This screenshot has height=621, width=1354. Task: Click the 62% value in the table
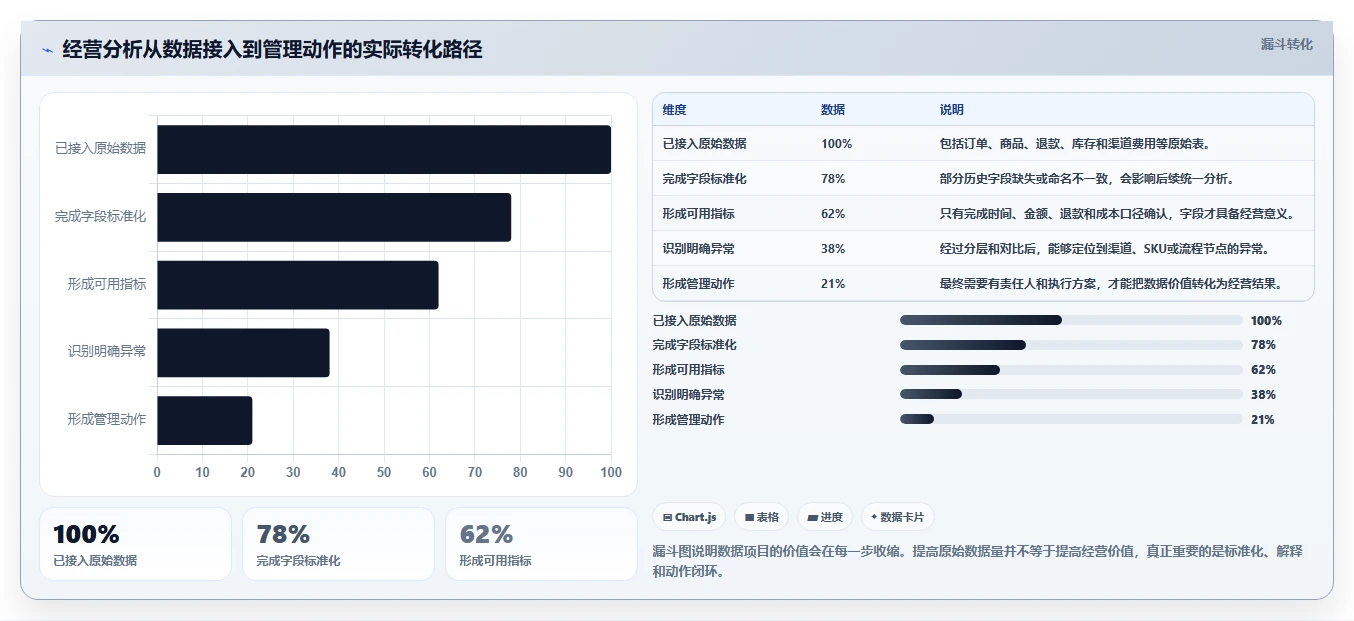(833, 214)
